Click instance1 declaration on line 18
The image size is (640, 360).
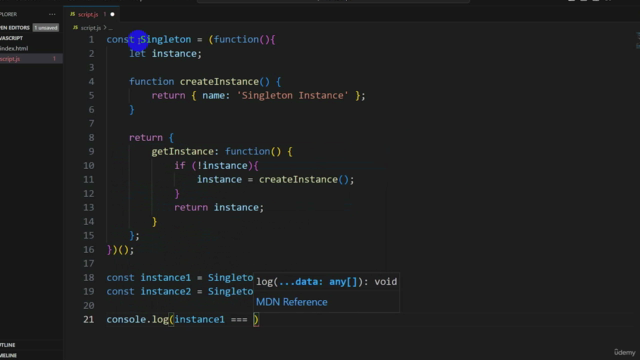tap(166, 278)
